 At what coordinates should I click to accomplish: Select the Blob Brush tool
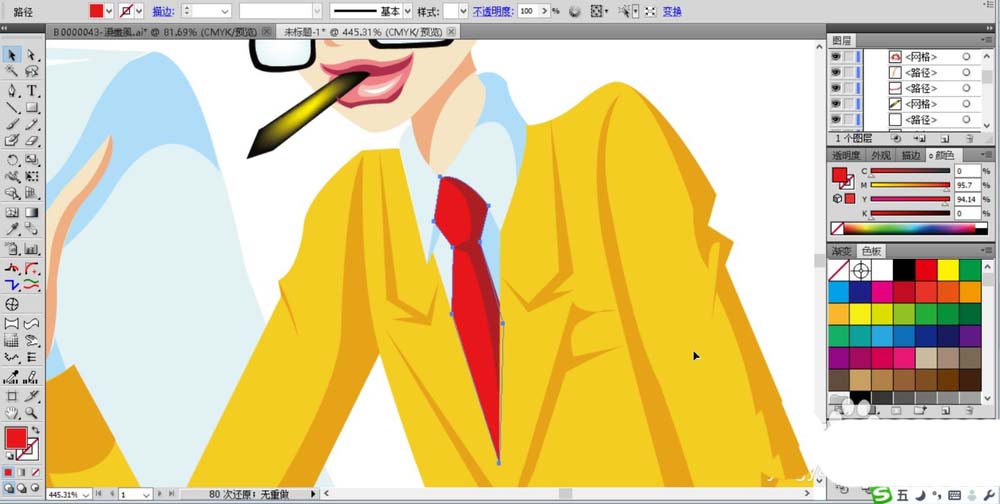tap(12, 140)
